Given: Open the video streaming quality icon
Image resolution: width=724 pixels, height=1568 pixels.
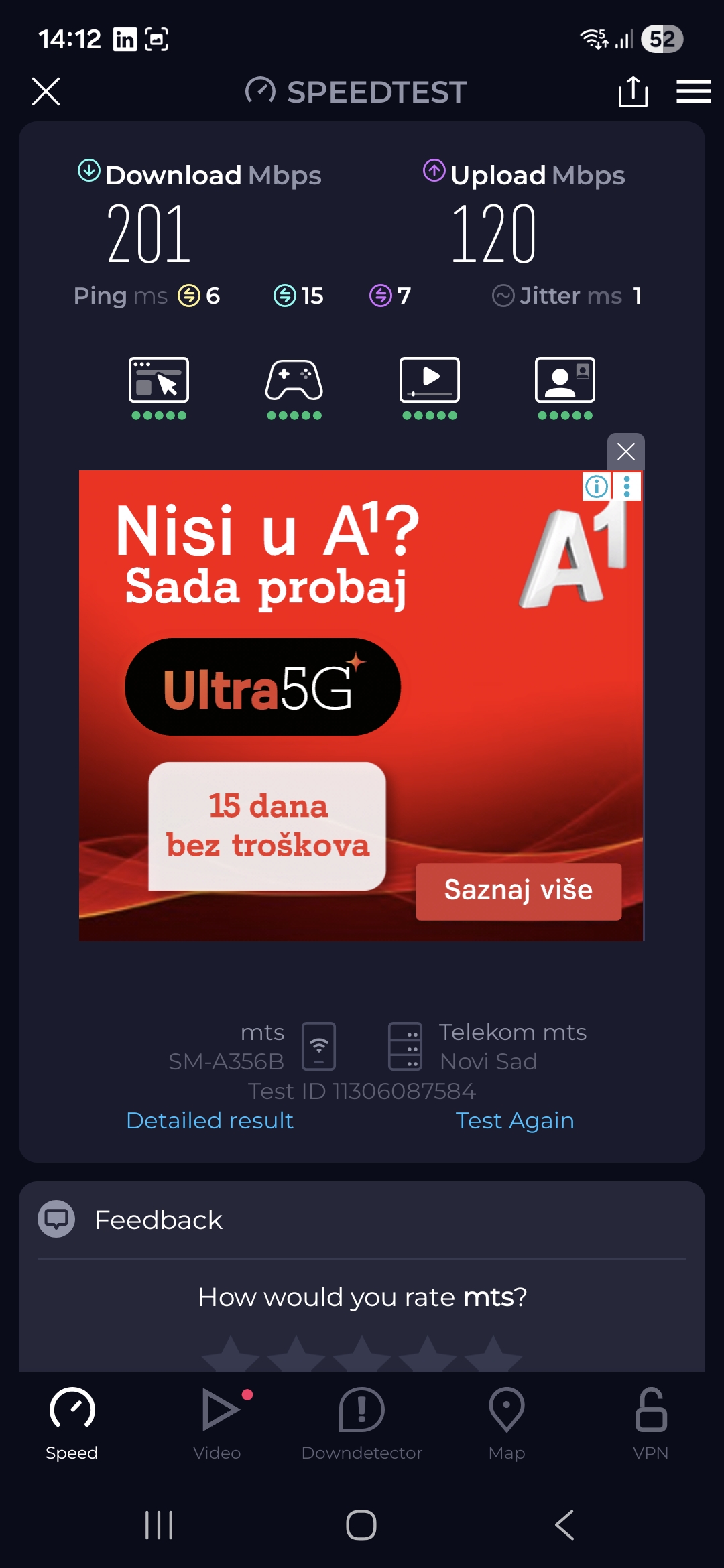Looking at the screenshot, I should (x=430, y=389).
